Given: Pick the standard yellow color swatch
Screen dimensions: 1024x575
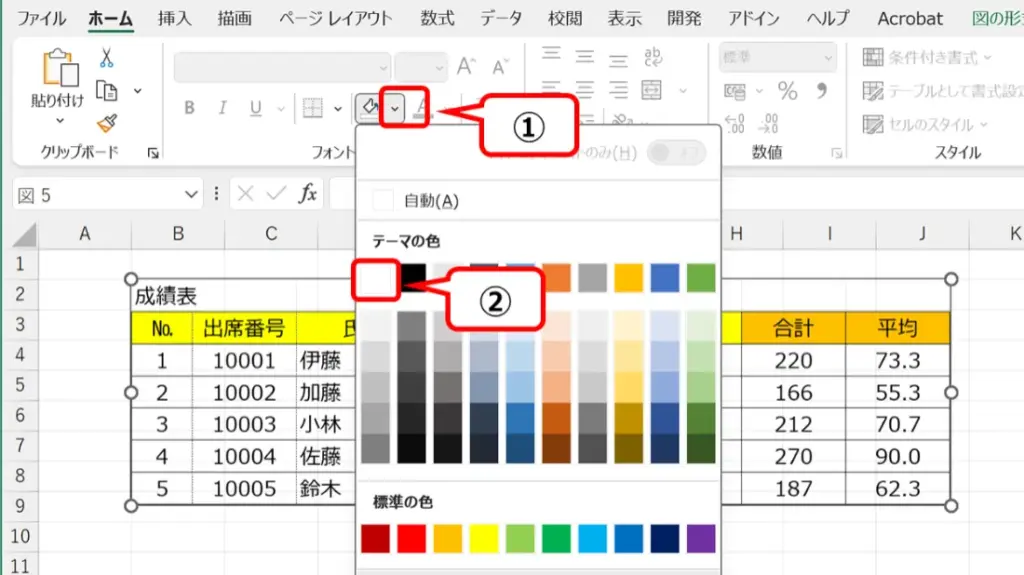Looking at the screenshot, I should click(484, 538).
